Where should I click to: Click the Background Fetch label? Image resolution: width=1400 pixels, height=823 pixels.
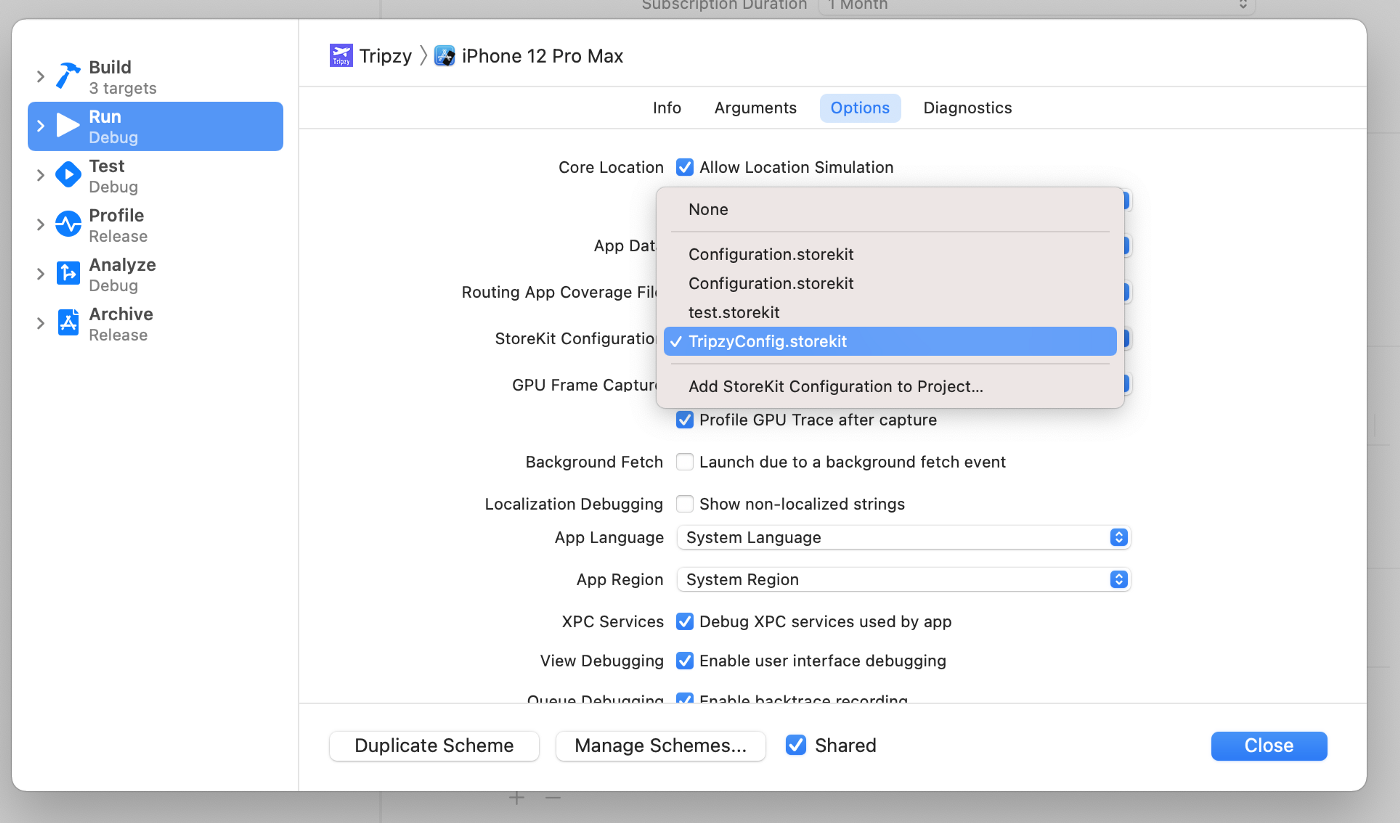(x=594, y=462)
